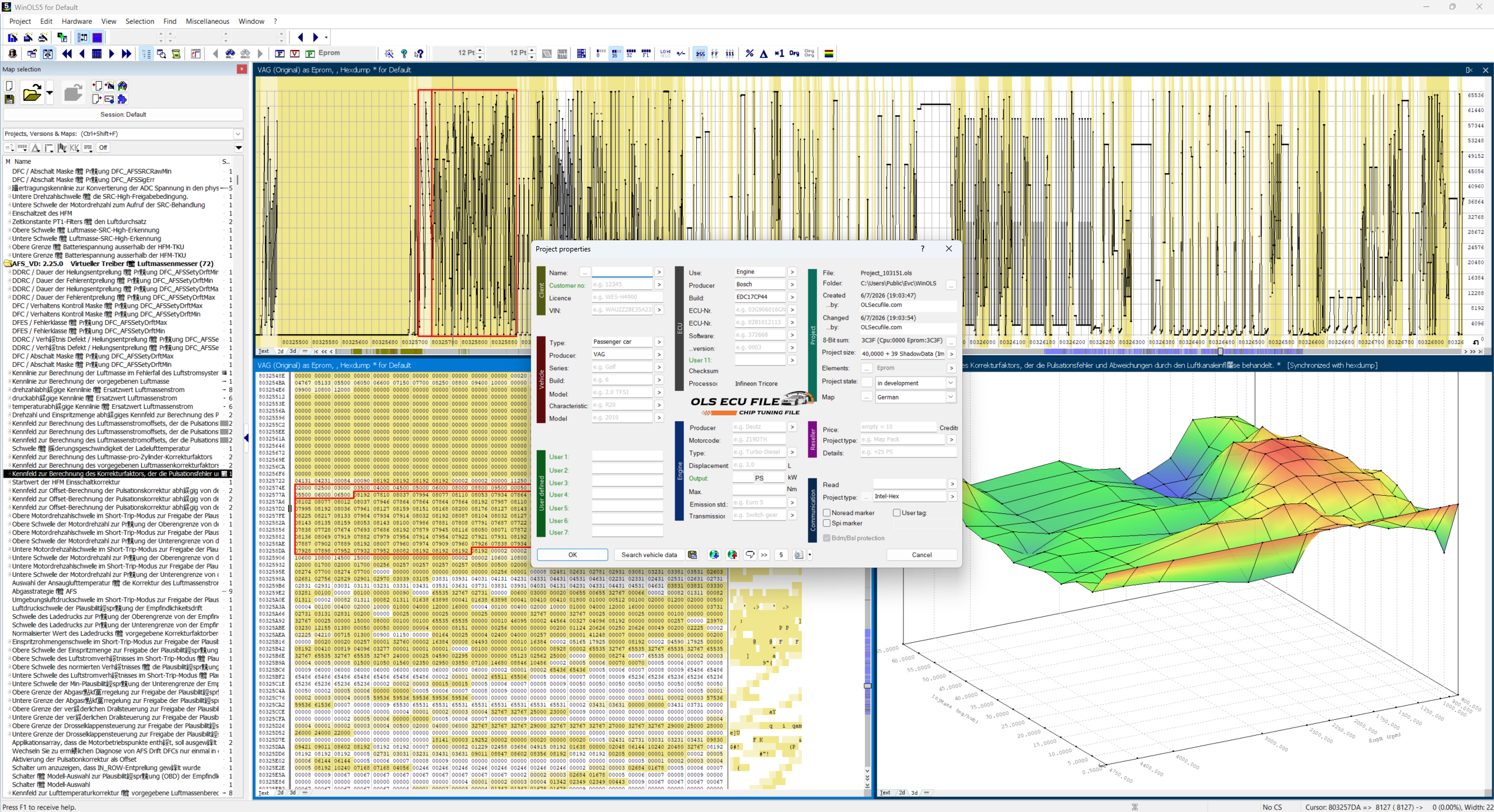Click the binoculars find icon in main toolbar
The width and height of the screenshot is (1494, 812).
pyautogui.click(x=231, y=54)
